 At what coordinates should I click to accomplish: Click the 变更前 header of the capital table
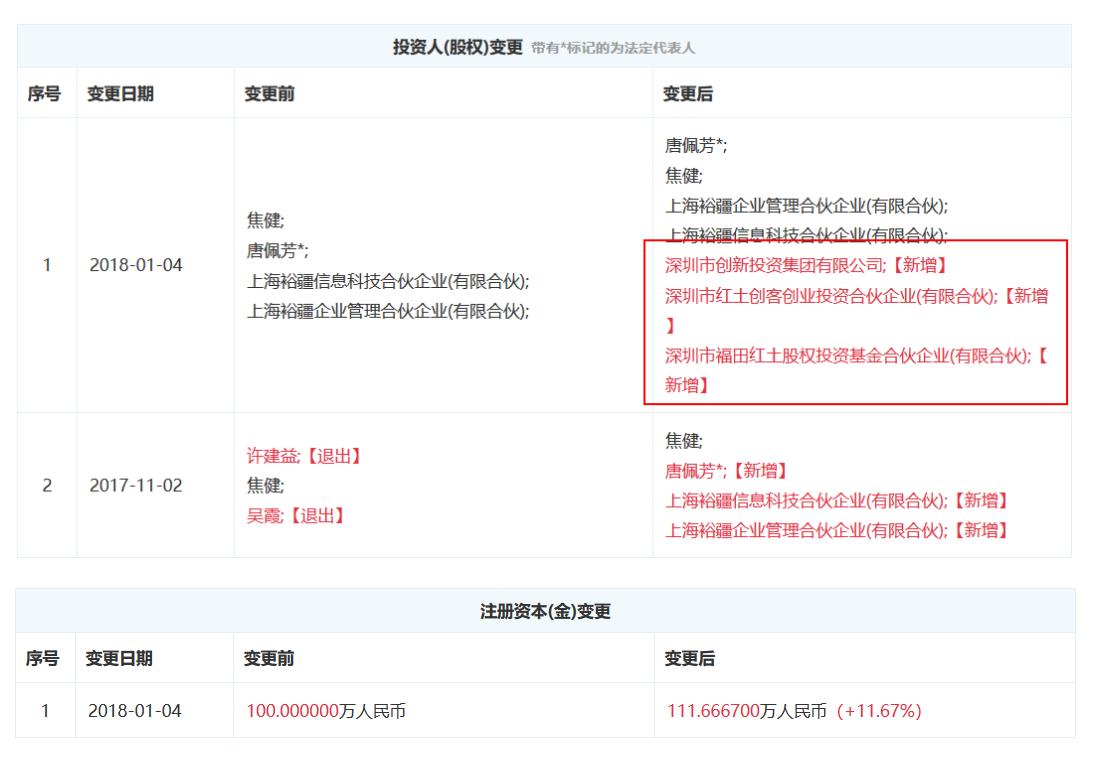click(268, 658)
